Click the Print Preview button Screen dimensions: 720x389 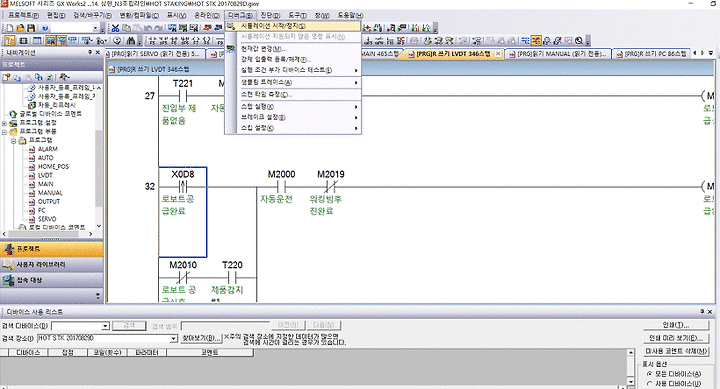[675, 338]
